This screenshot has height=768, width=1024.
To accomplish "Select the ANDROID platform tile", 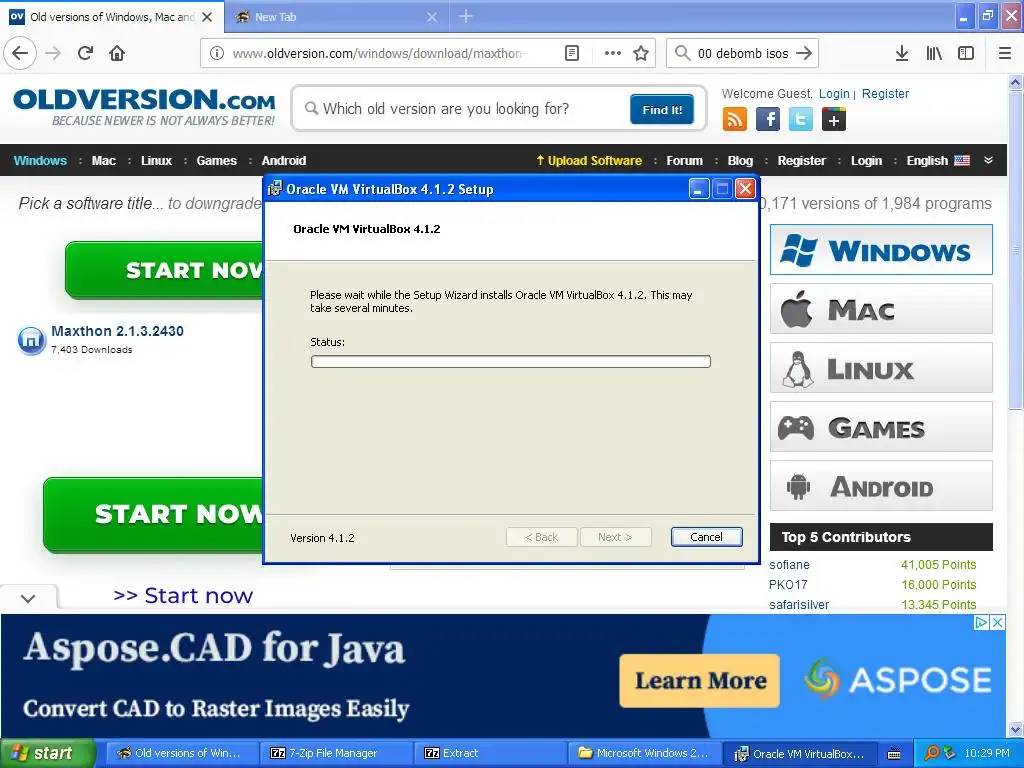I will click(881, 486).
